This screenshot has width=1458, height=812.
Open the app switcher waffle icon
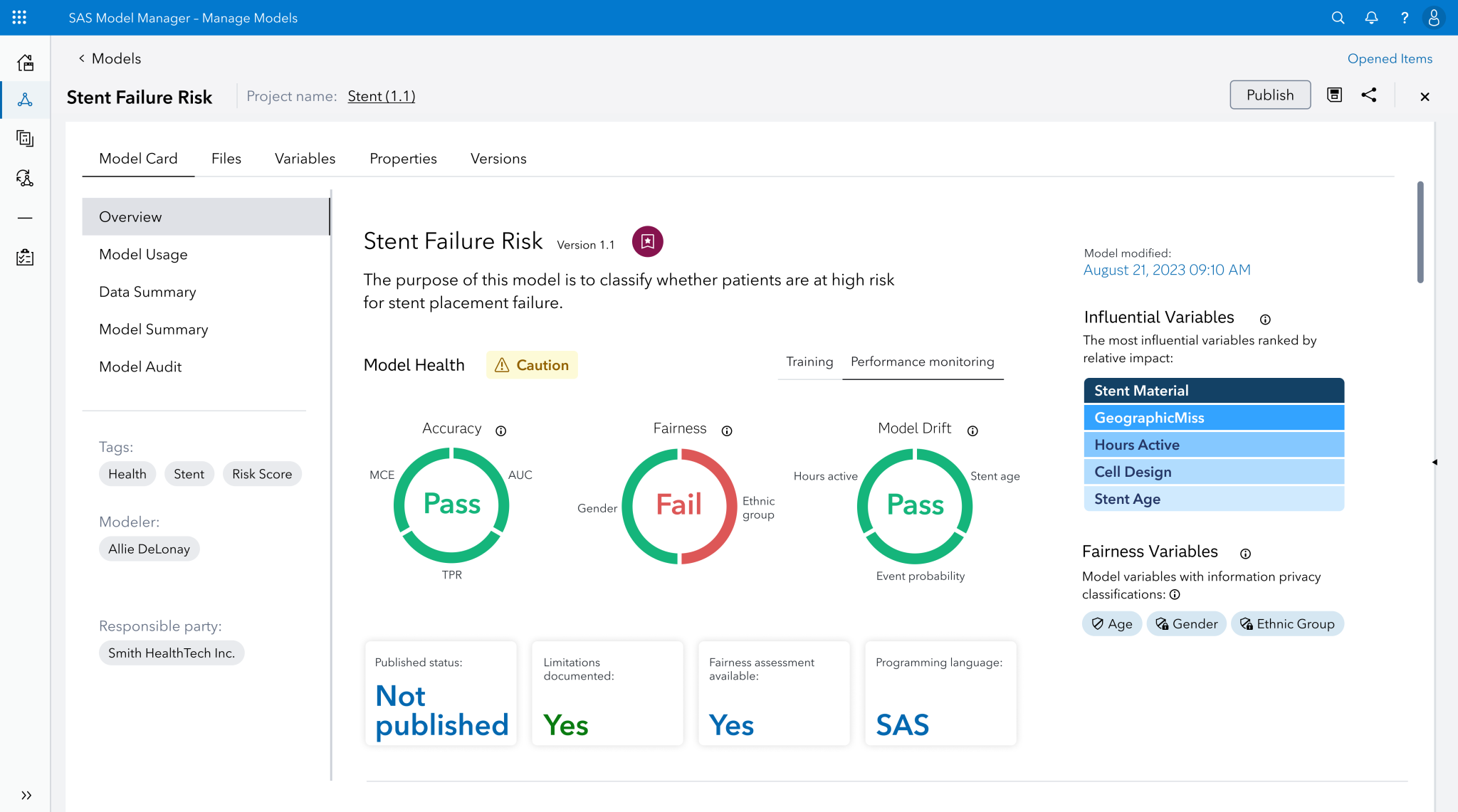[19, 17]
